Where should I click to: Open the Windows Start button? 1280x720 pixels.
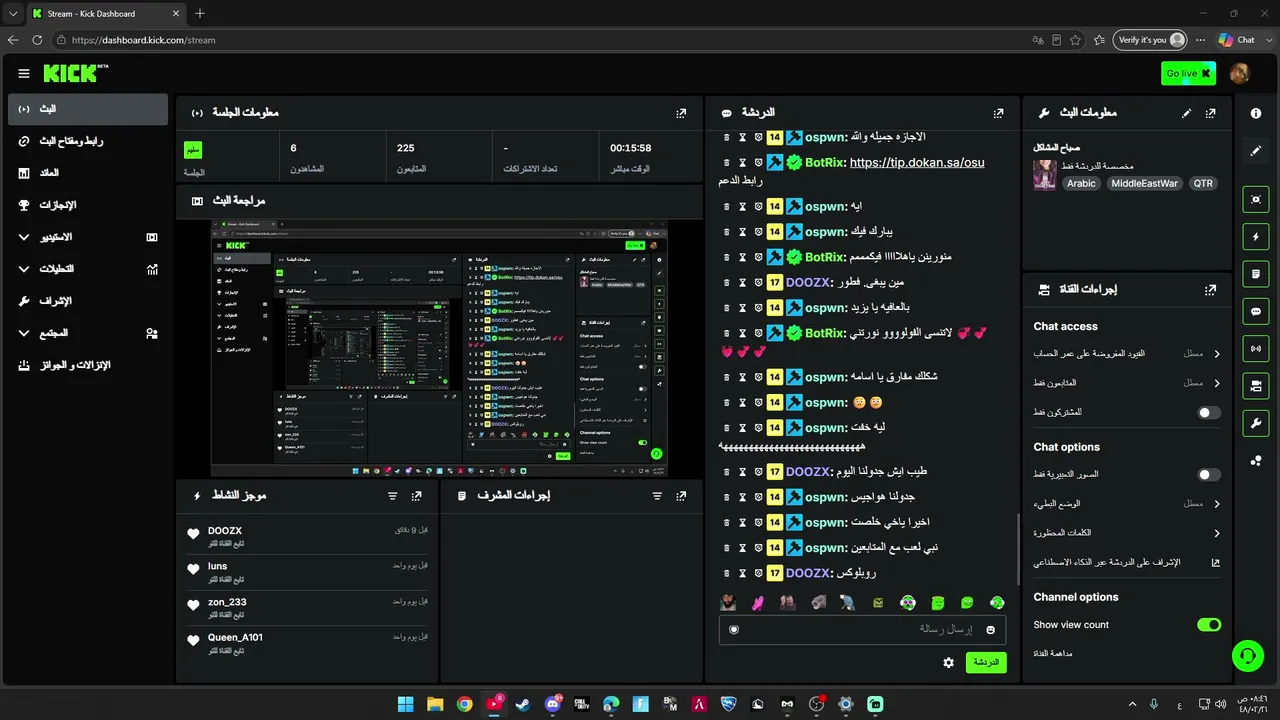(x=405, y=704)
